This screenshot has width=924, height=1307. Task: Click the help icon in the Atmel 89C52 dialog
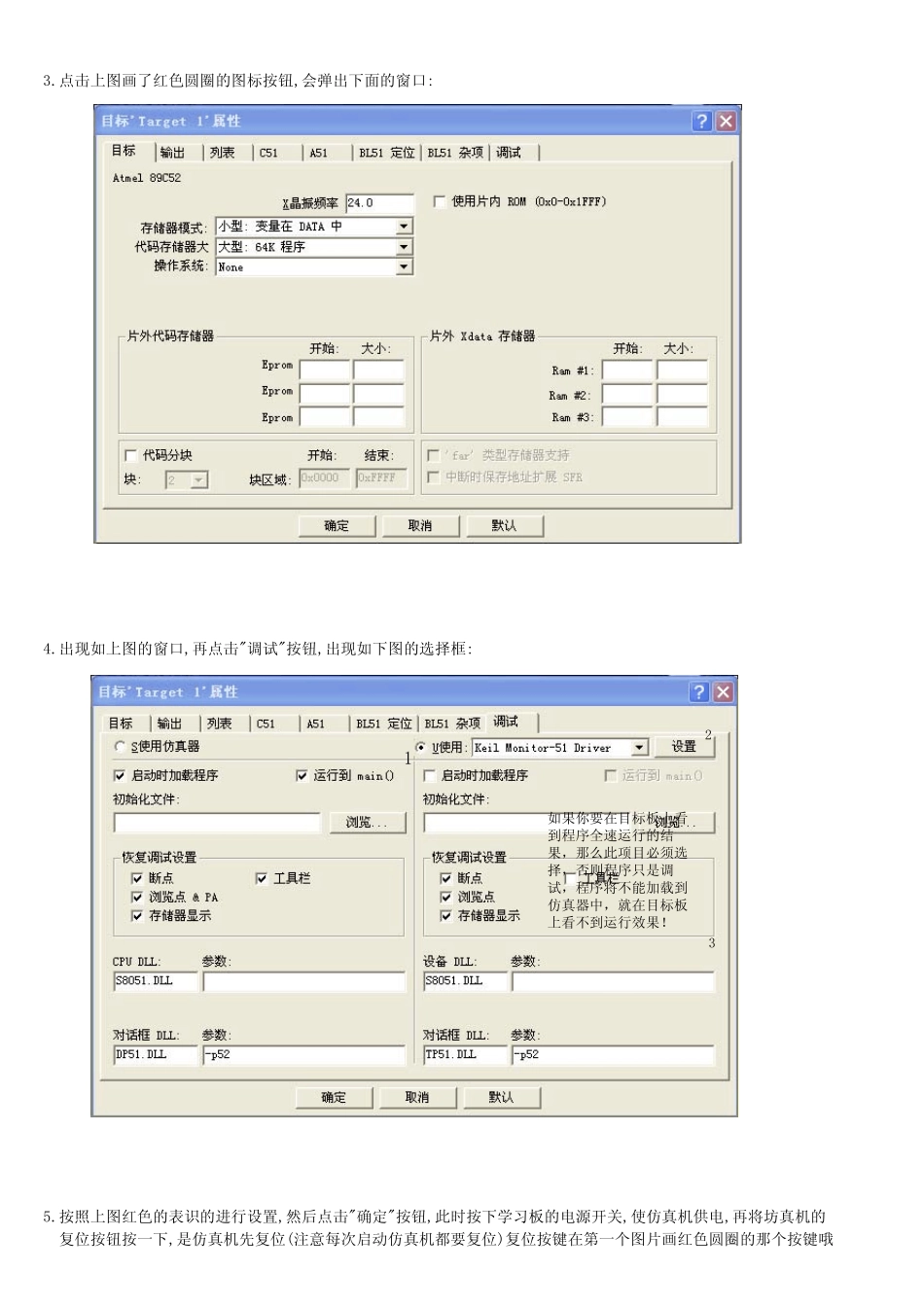point(702,121)
